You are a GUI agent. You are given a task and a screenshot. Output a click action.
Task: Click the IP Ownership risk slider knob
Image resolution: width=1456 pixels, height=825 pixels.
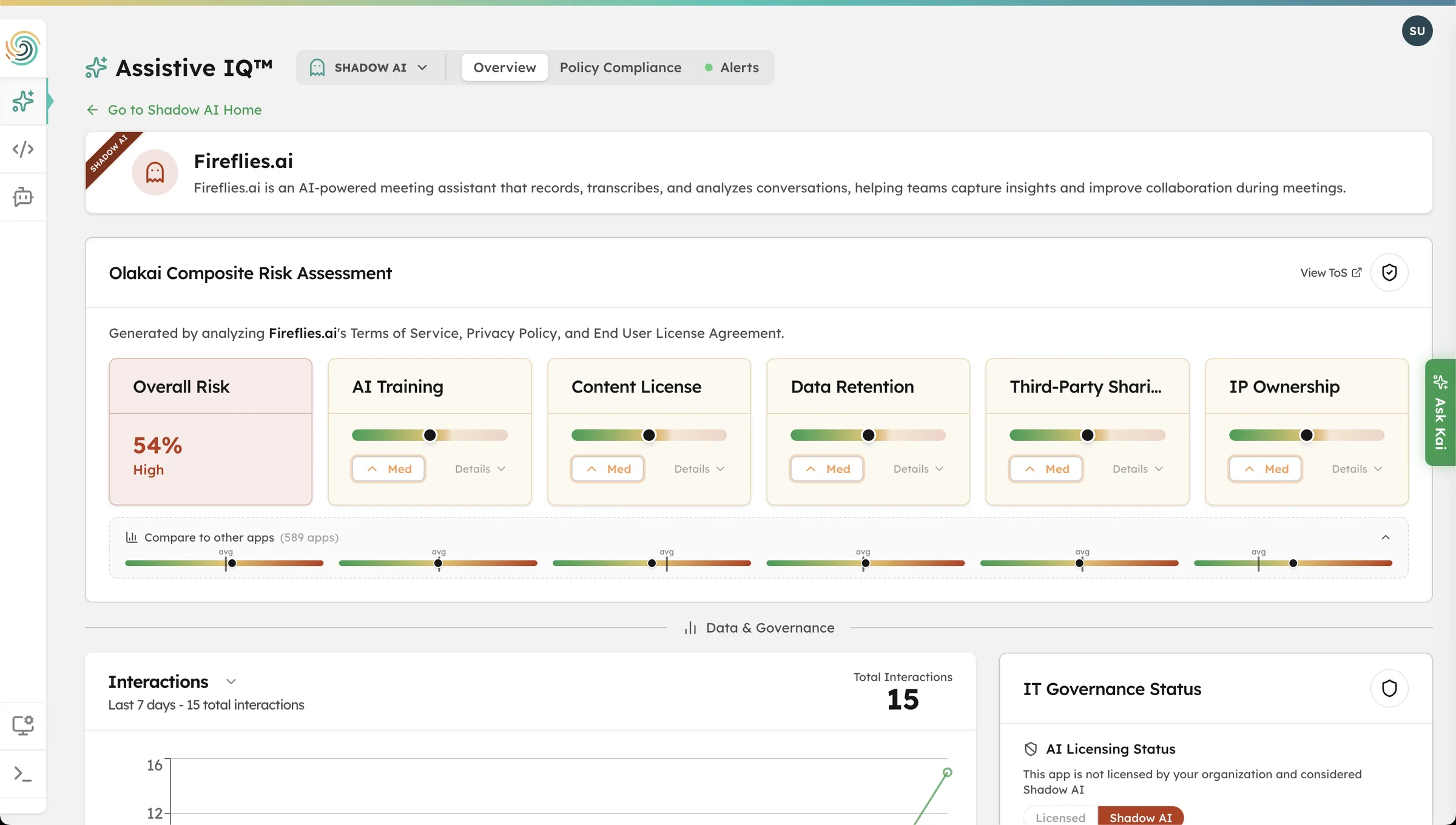coord(1306,435)
